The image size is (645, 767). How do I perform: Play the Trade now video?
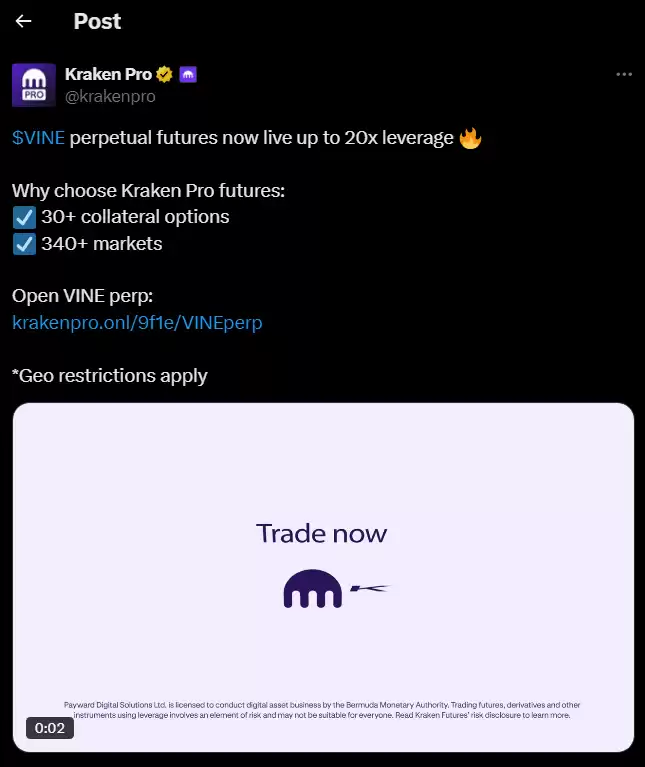coord(323,577)
